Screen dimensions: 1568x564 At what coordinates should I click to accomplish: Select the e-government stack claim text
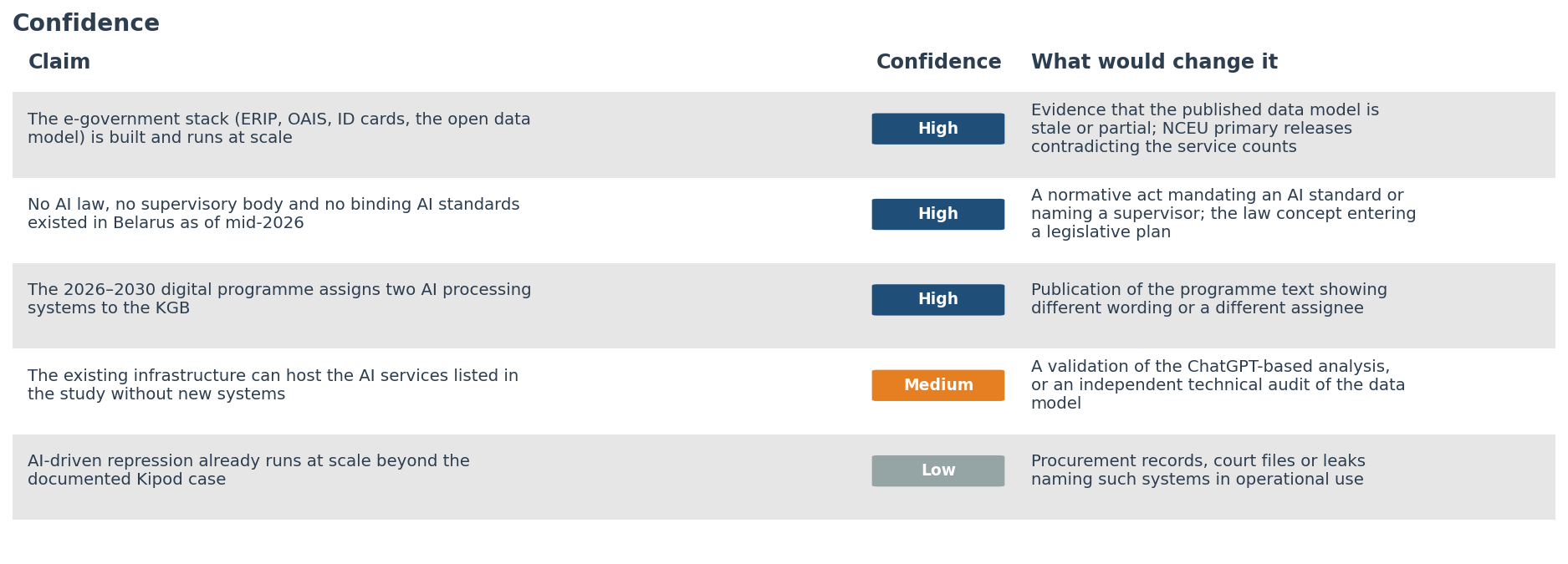point(279,129)
